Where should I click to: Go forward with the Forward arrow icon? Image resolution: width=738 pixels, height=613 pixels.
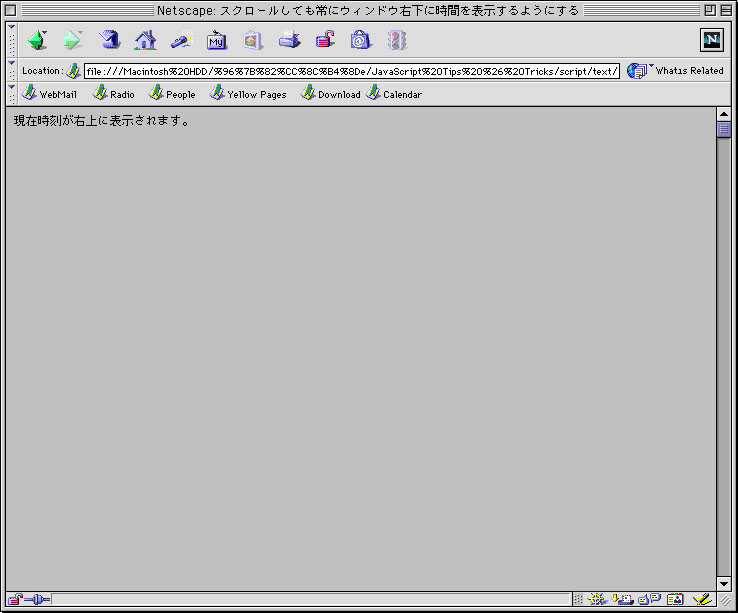(73, 40)
